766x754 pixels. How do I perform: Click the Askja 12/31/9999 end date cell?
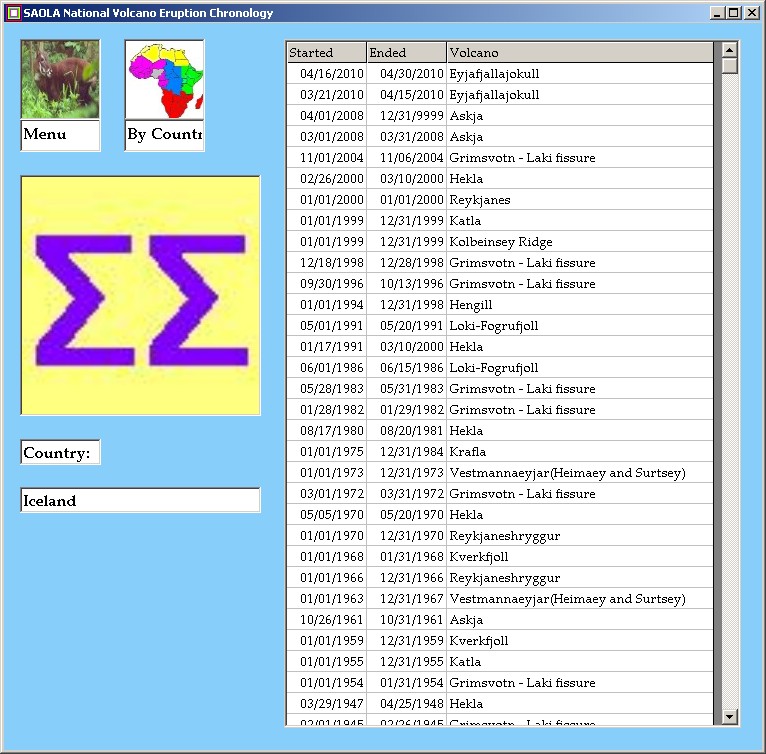click(x=405, y=116)
